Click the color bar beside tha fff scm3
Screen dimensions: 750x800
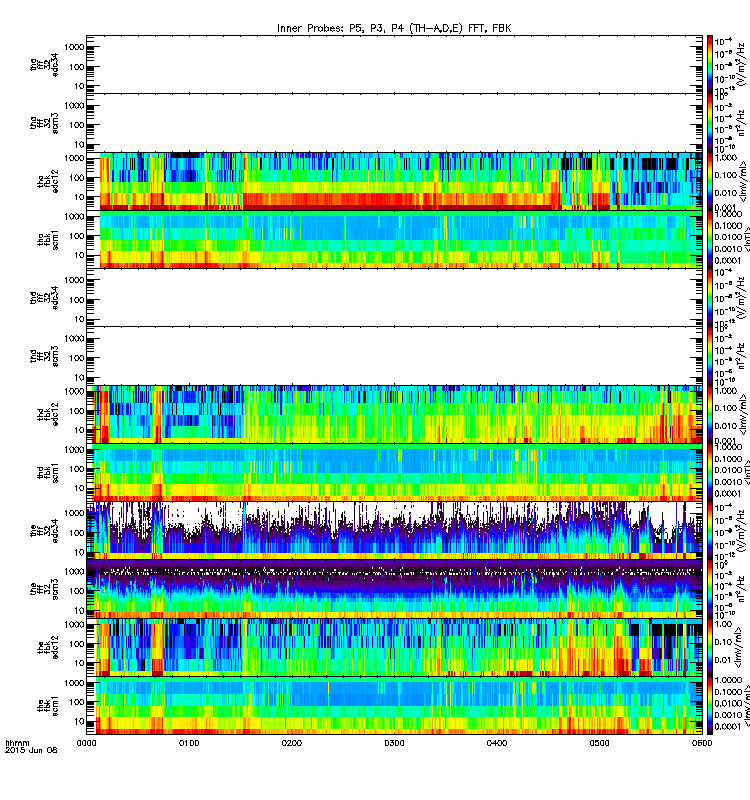click(x=710, y=122)
